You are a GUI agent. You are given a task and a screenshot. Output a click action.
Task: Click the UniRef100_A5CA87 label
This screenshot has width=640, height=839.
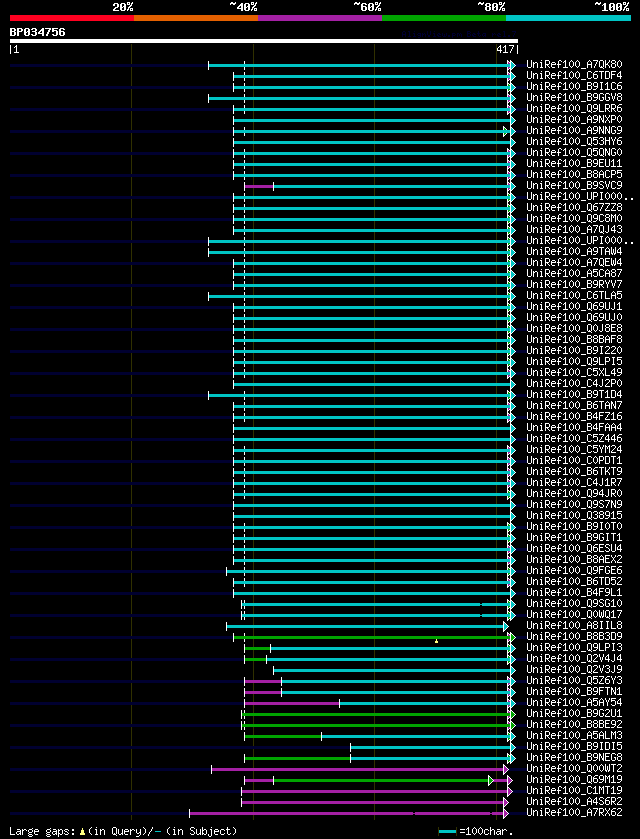574,273
